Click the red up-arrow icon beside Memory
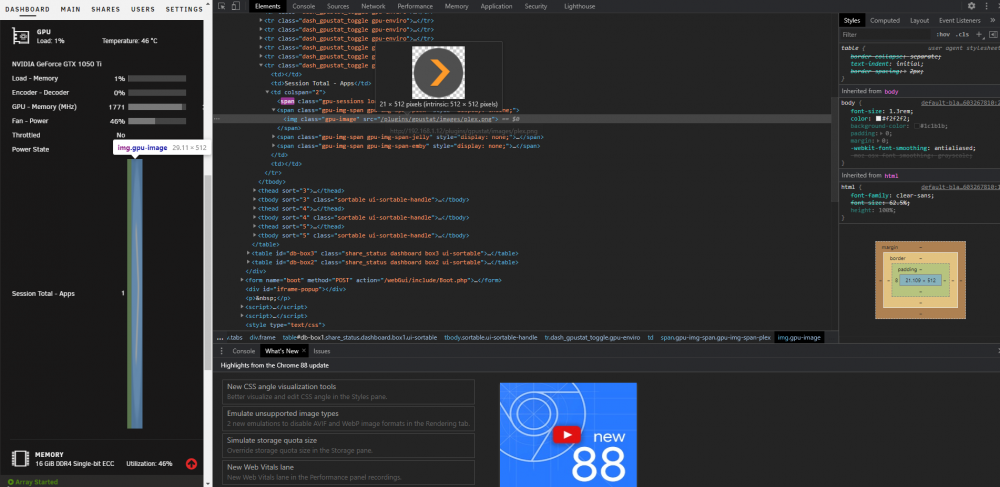Screen dimensions: 1000x487 [x=191, y=463]
